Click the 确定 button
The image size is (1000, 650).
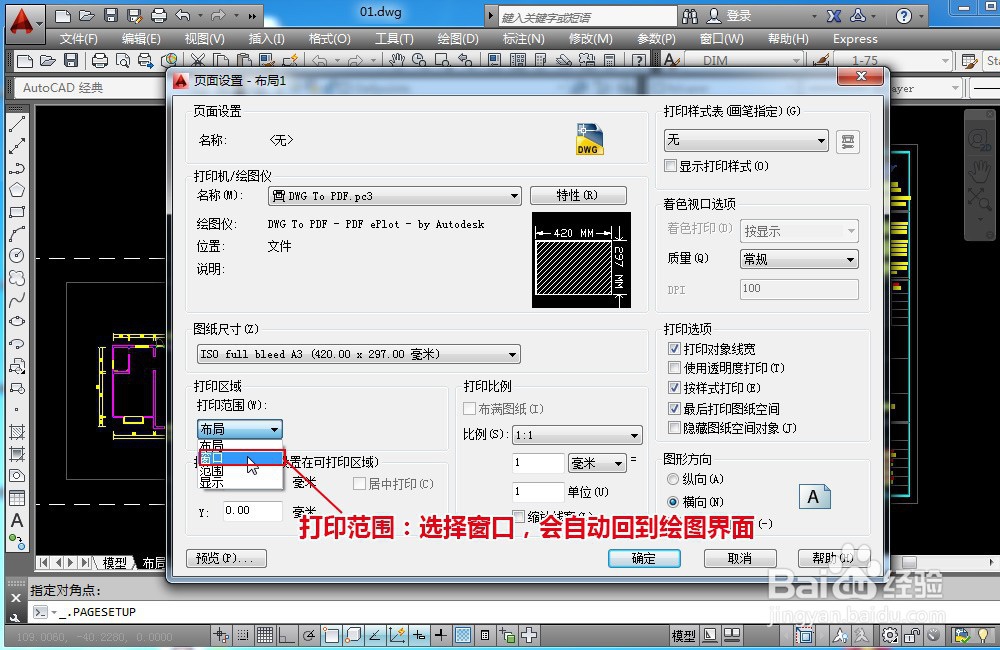pos(644,558)
